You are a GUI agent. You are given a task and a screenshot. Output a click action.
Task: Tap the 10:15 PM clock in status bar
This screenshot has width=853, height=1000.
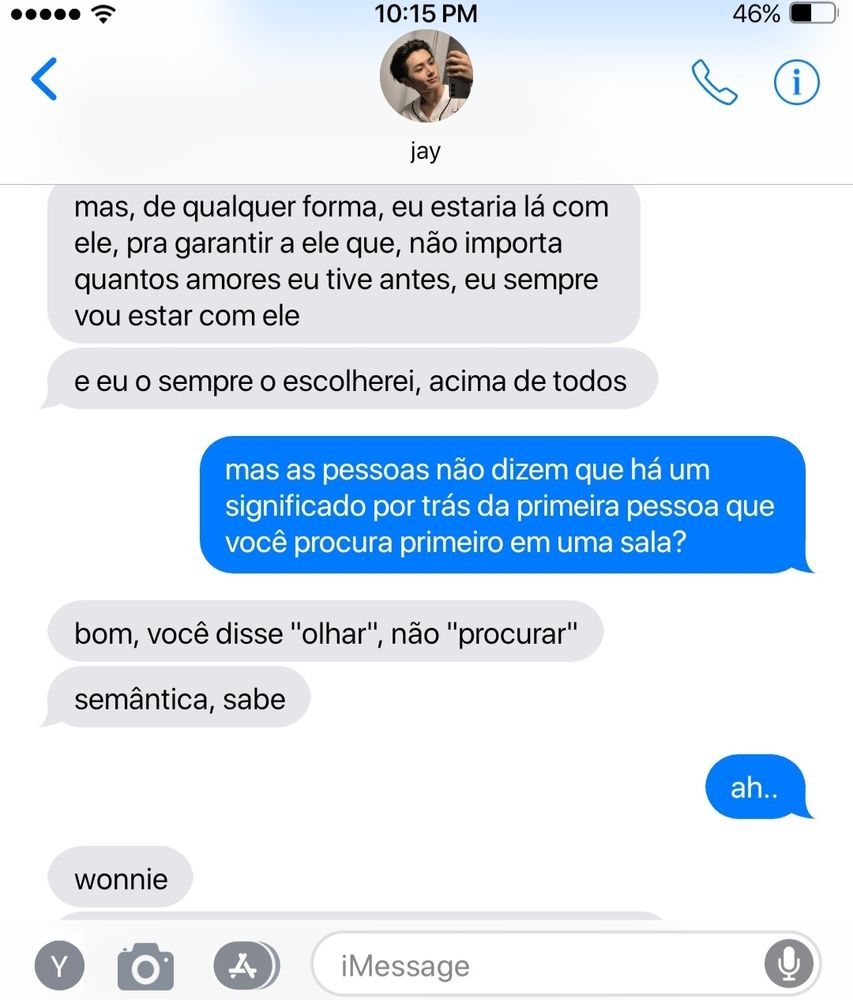(x=426, y=14)
